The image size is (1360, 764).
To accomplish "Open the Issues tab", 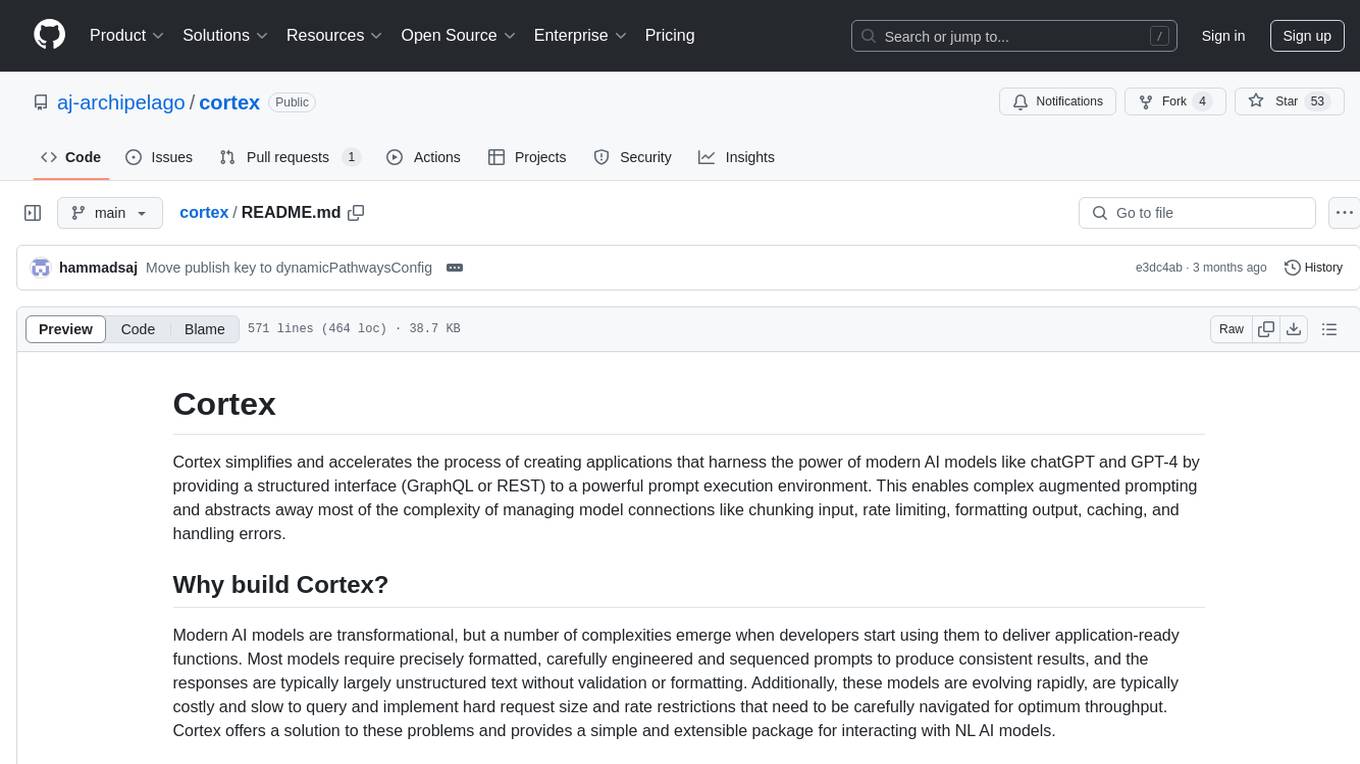I will 159,157.
